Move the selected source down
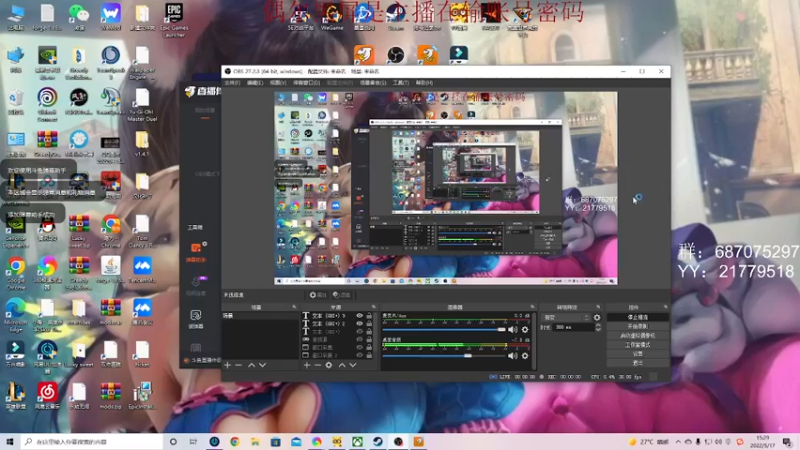The image size is (800, 450). click(x=353, y=365)
